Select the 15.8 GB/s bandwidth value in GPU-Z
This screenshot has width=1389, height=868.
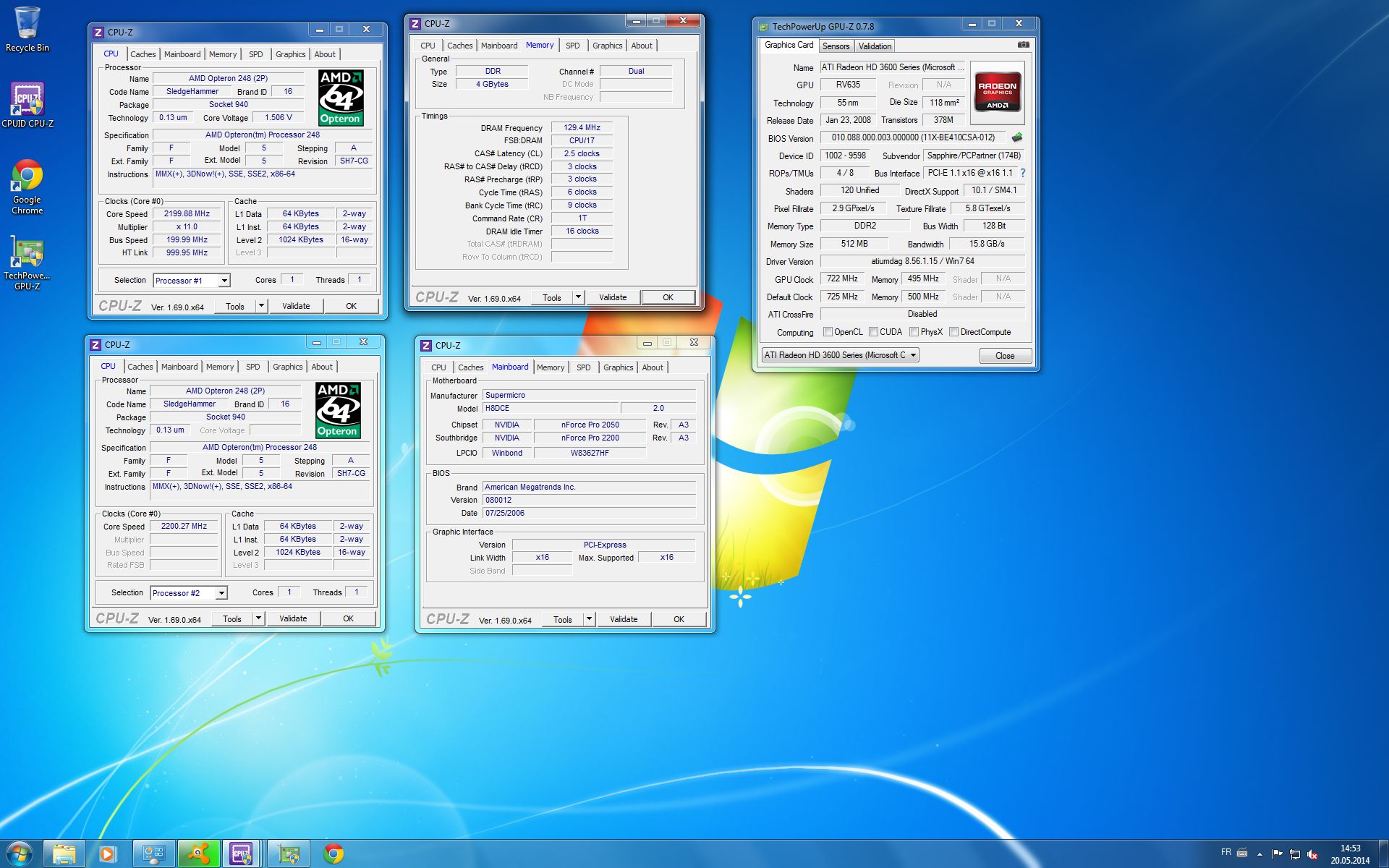pos(987,244)
